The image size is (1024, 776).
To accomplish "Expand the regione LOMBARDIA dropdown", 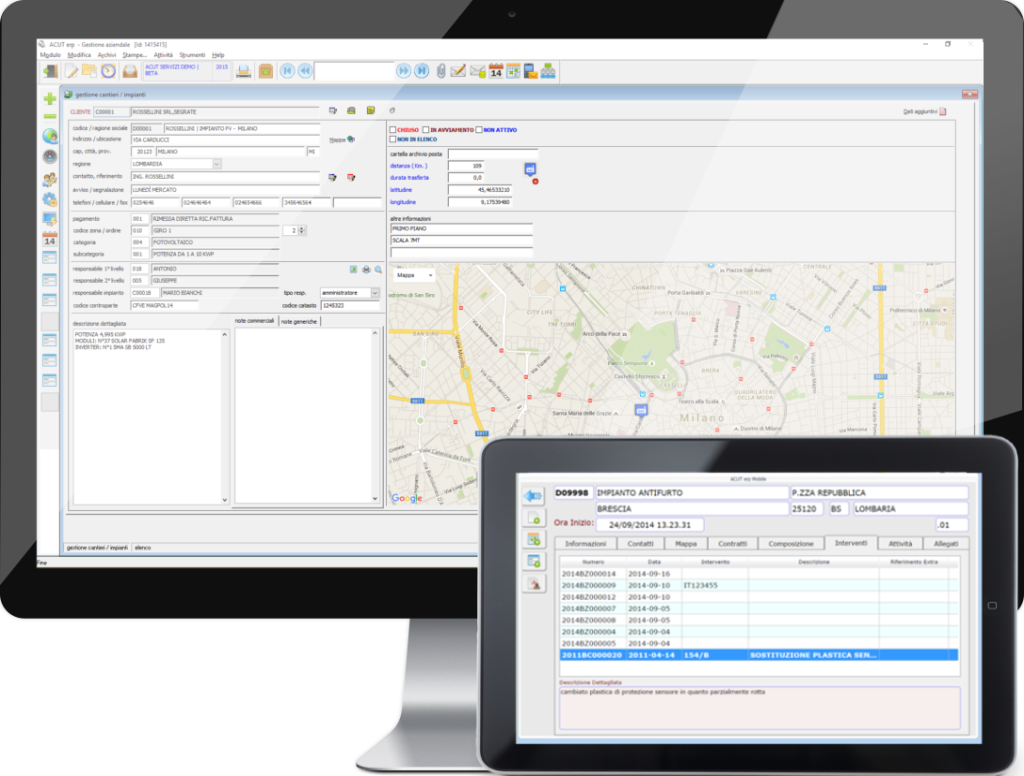I will tap(216, 164).
